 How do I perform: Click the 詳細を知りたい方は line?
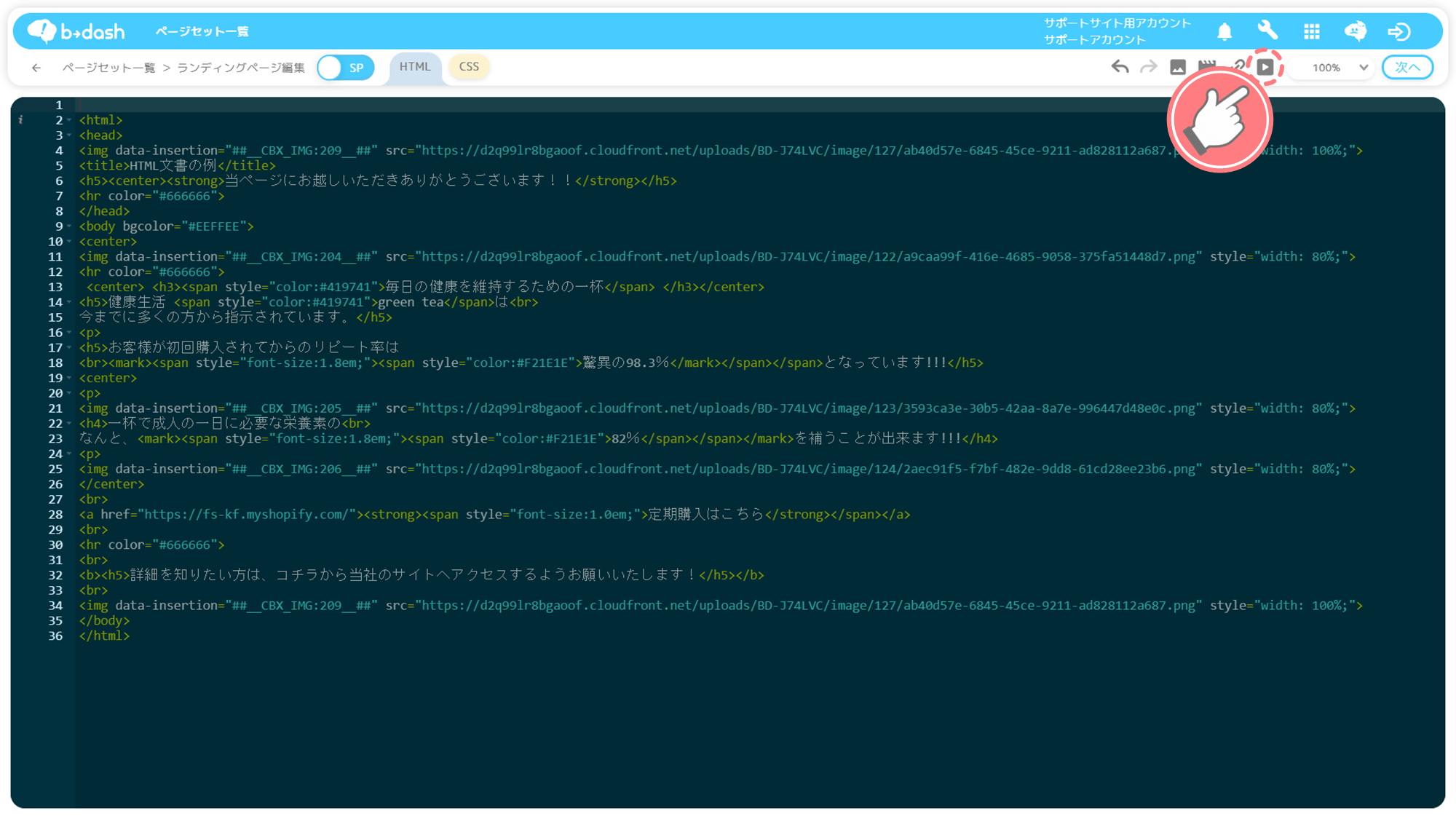coord(422,575)
